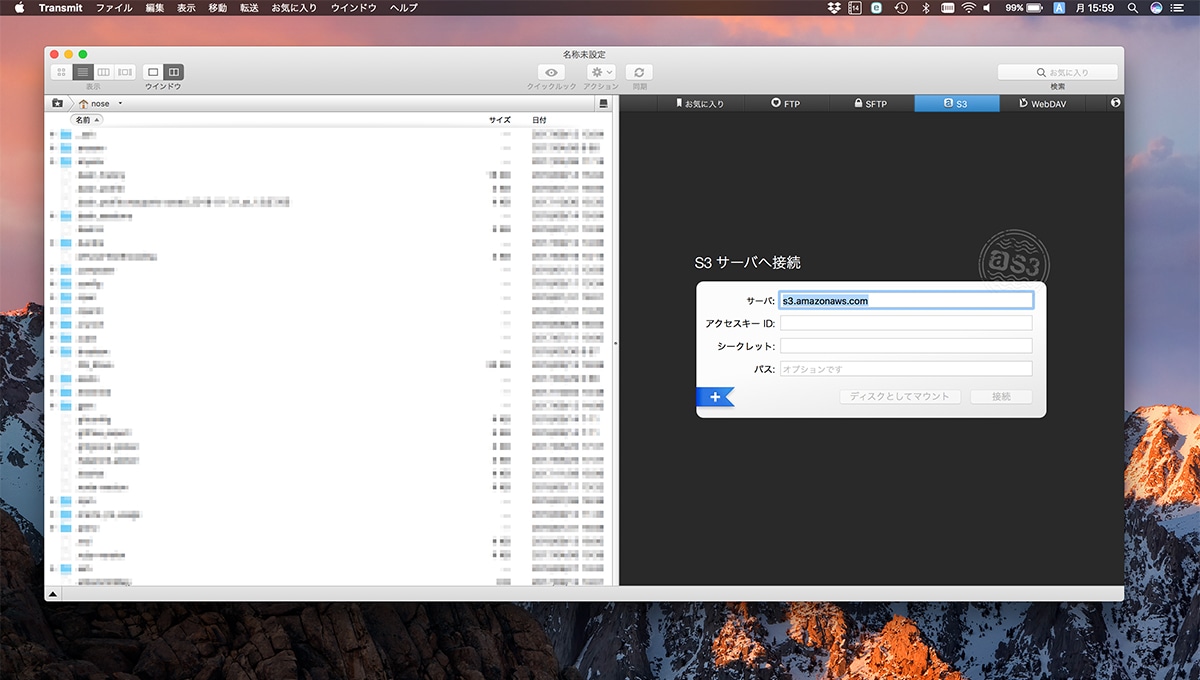
Task: Expand the bottom-left transfer panel triangle
Action: pos(53,594)
